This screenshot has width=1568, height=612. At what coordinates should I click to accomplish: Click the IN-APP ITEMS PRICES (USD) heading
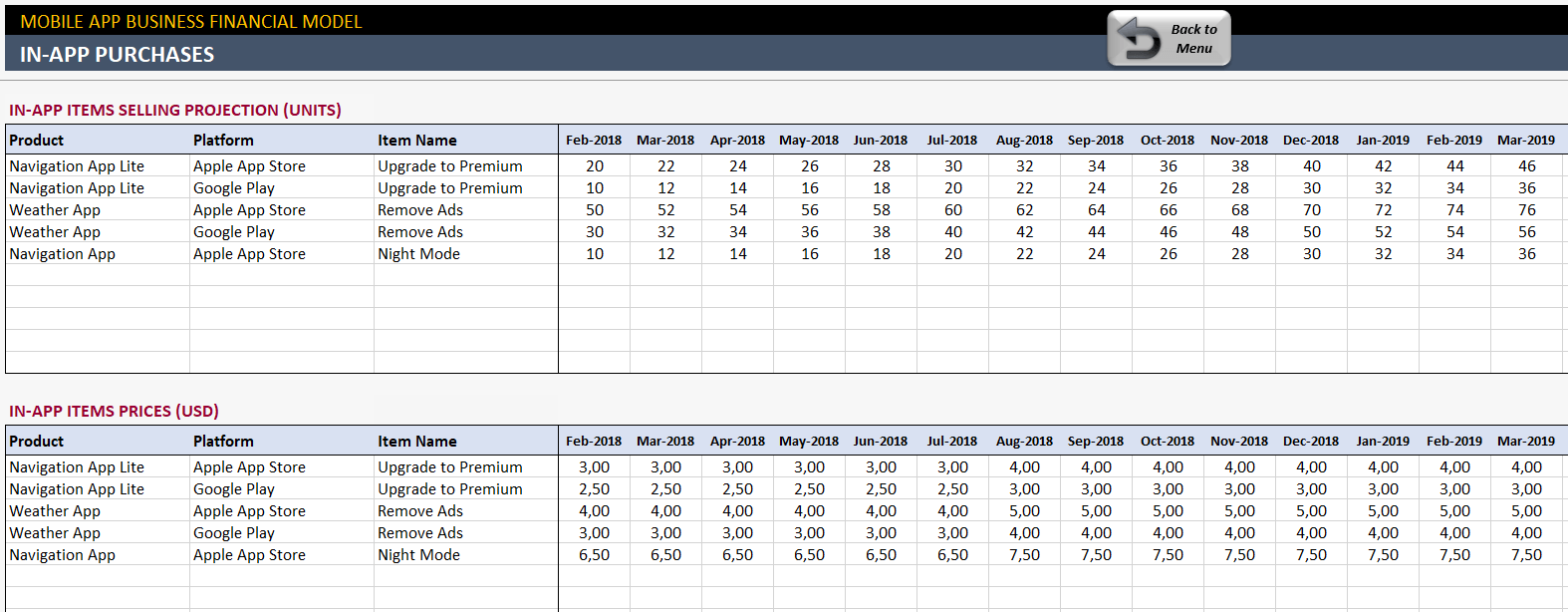[114, 412]
